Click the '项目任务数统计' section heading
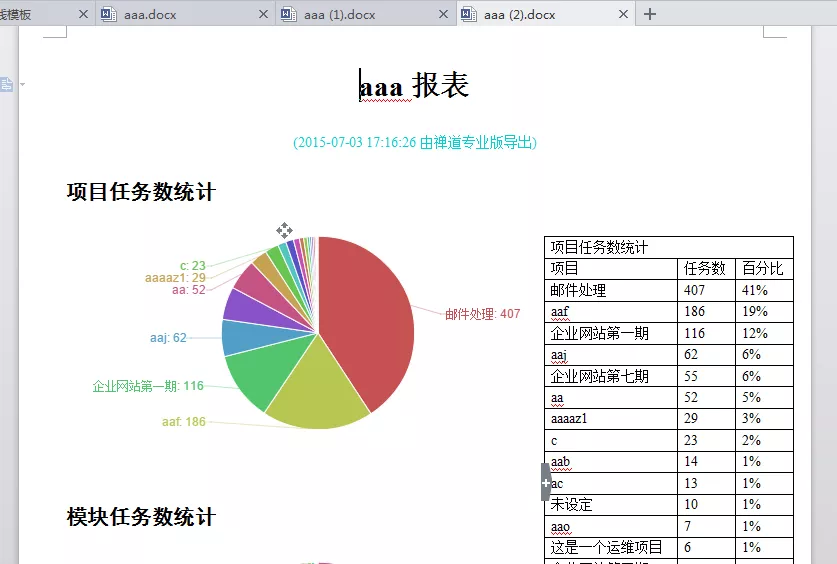 coord(141,192)
